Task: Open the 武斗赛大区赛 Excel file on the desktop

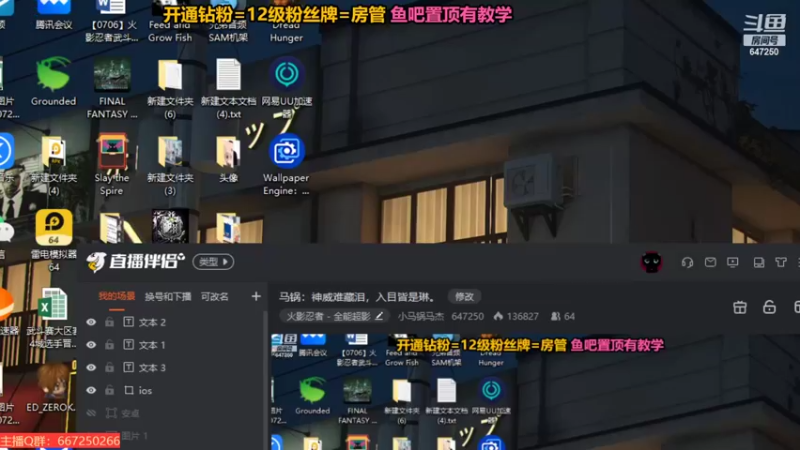Action: point(53,317)
